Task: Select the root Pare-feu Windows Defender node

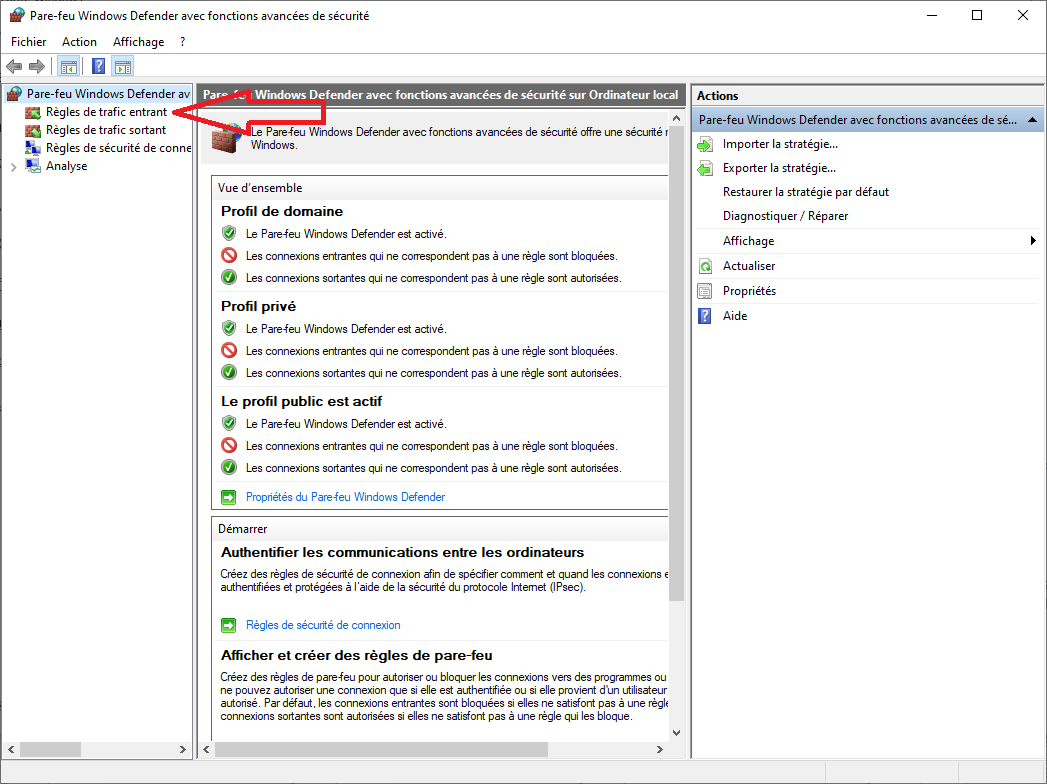Action: point(108,94)
